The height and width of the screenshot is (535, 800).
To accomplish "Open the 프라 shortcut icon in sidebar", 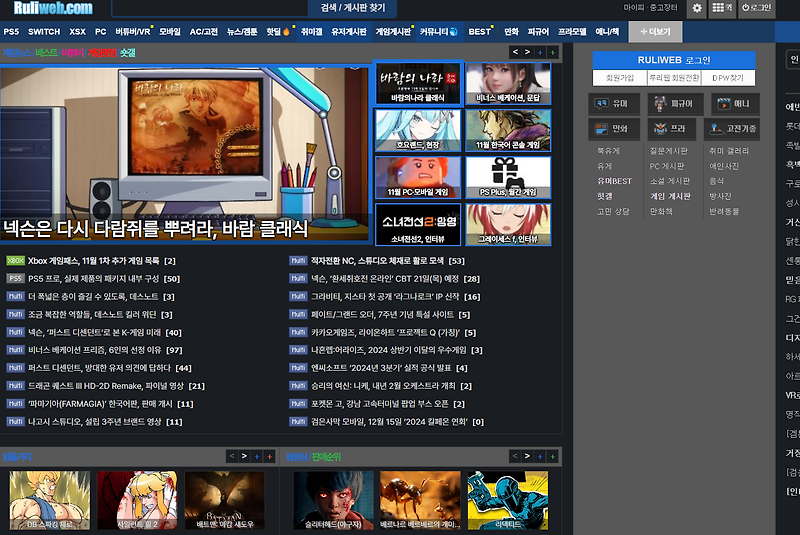I will pyautogui.click(x=670, y=129).
